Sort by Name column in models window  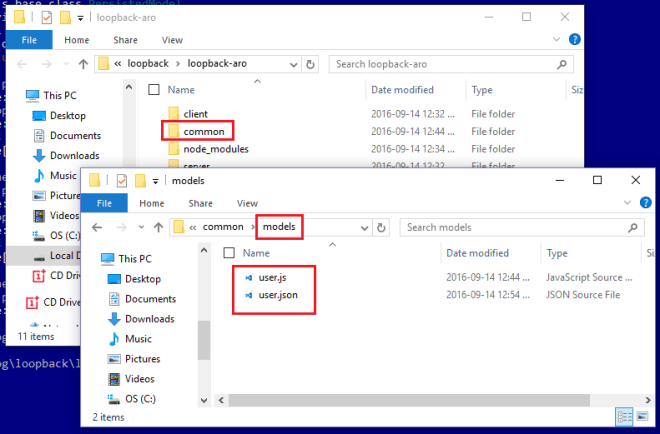[256, 253]
